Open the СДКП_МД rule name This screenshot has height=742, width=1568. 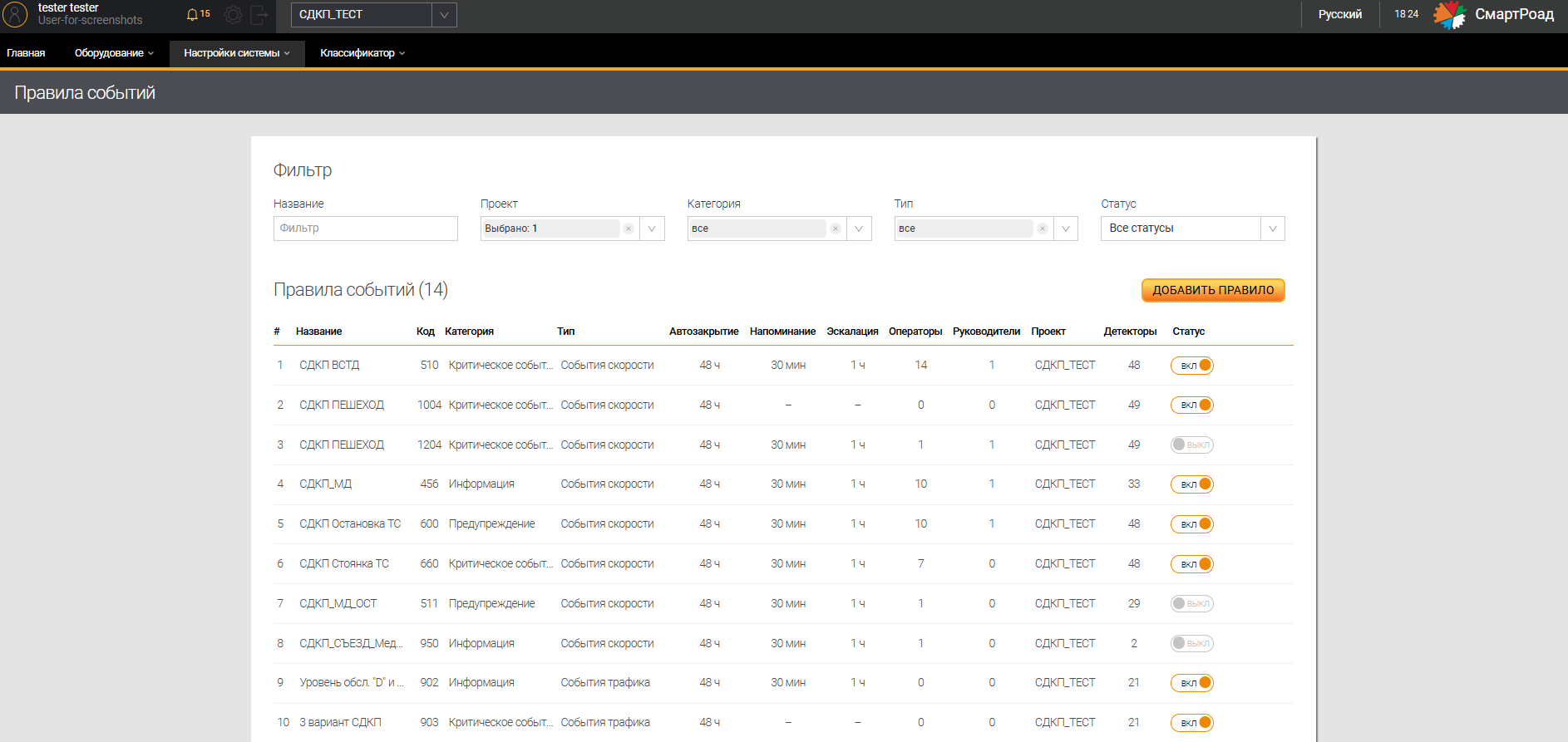(326, 484)
